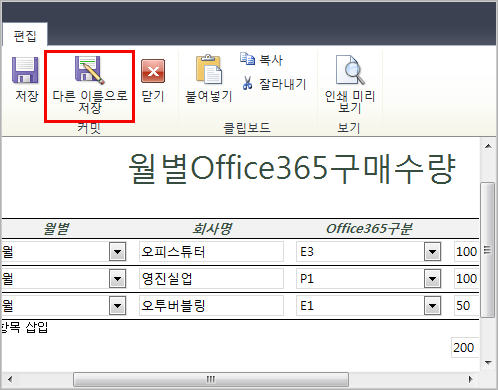Click the 붙여넣기 (Paste) clipboard icon
The image size is (498, 390).
pos(209,69)
